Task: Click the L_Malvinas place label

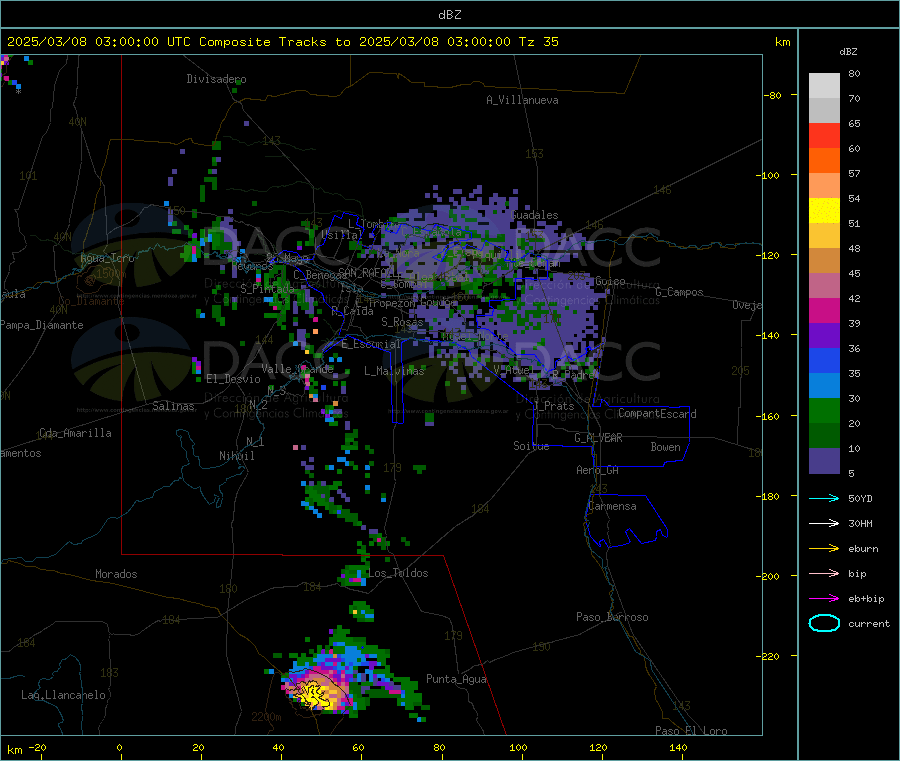Action: click(x=394, y=371)
